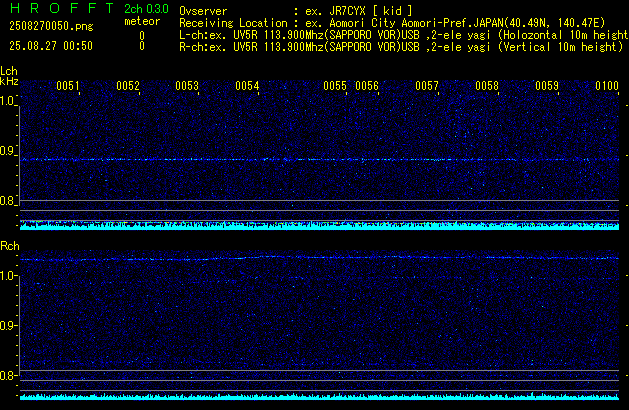Click the HROFFT title text
629x410 pixels.
click(x=62, y=8)
